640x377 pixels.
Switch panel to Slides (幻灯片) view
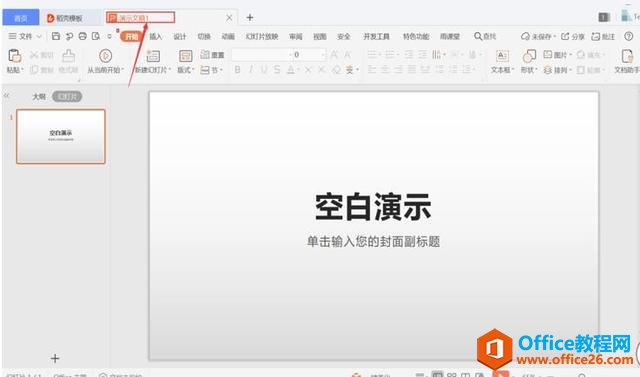67,97
